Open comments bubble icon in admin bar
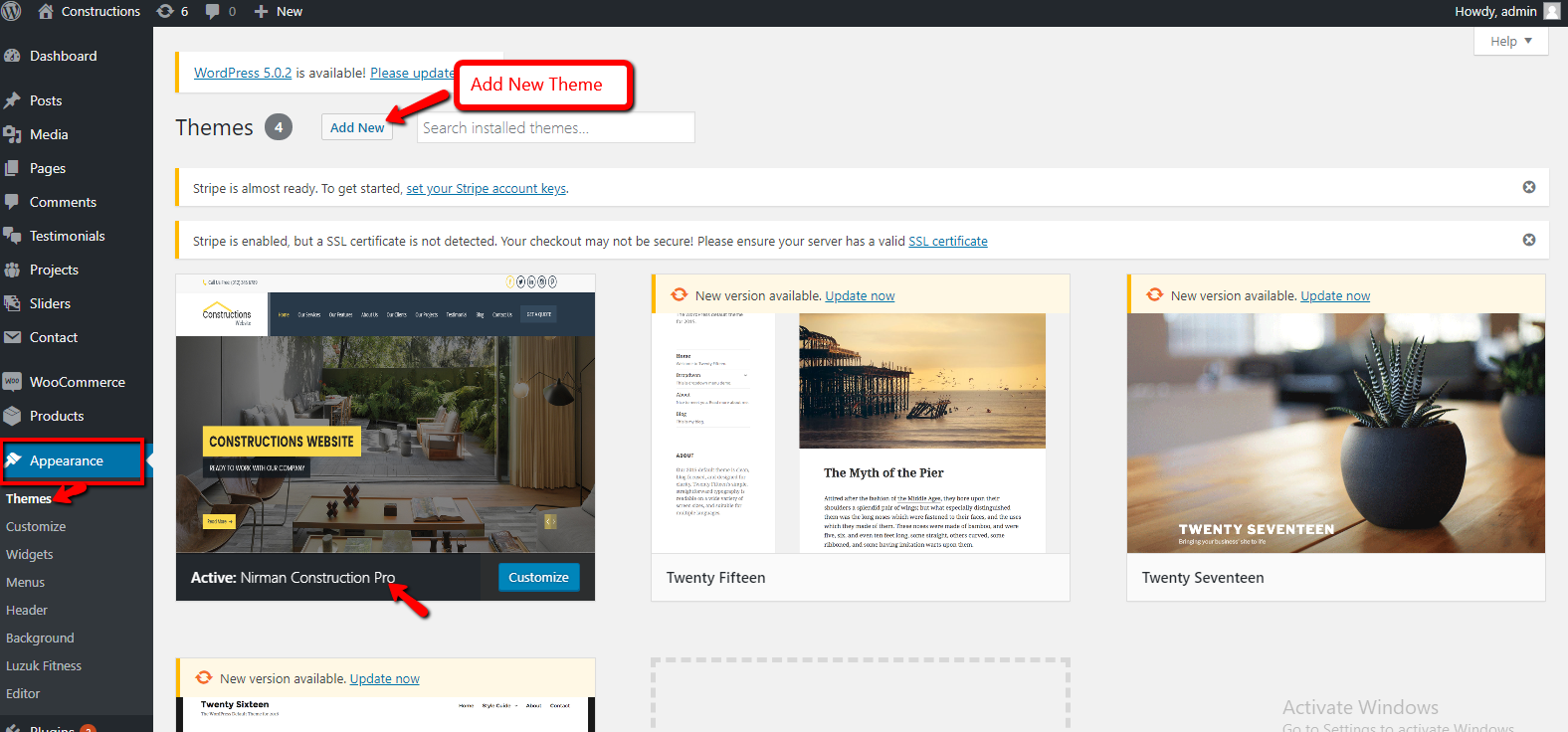This screenshot has width=1568, height=732. click(212, 11)
